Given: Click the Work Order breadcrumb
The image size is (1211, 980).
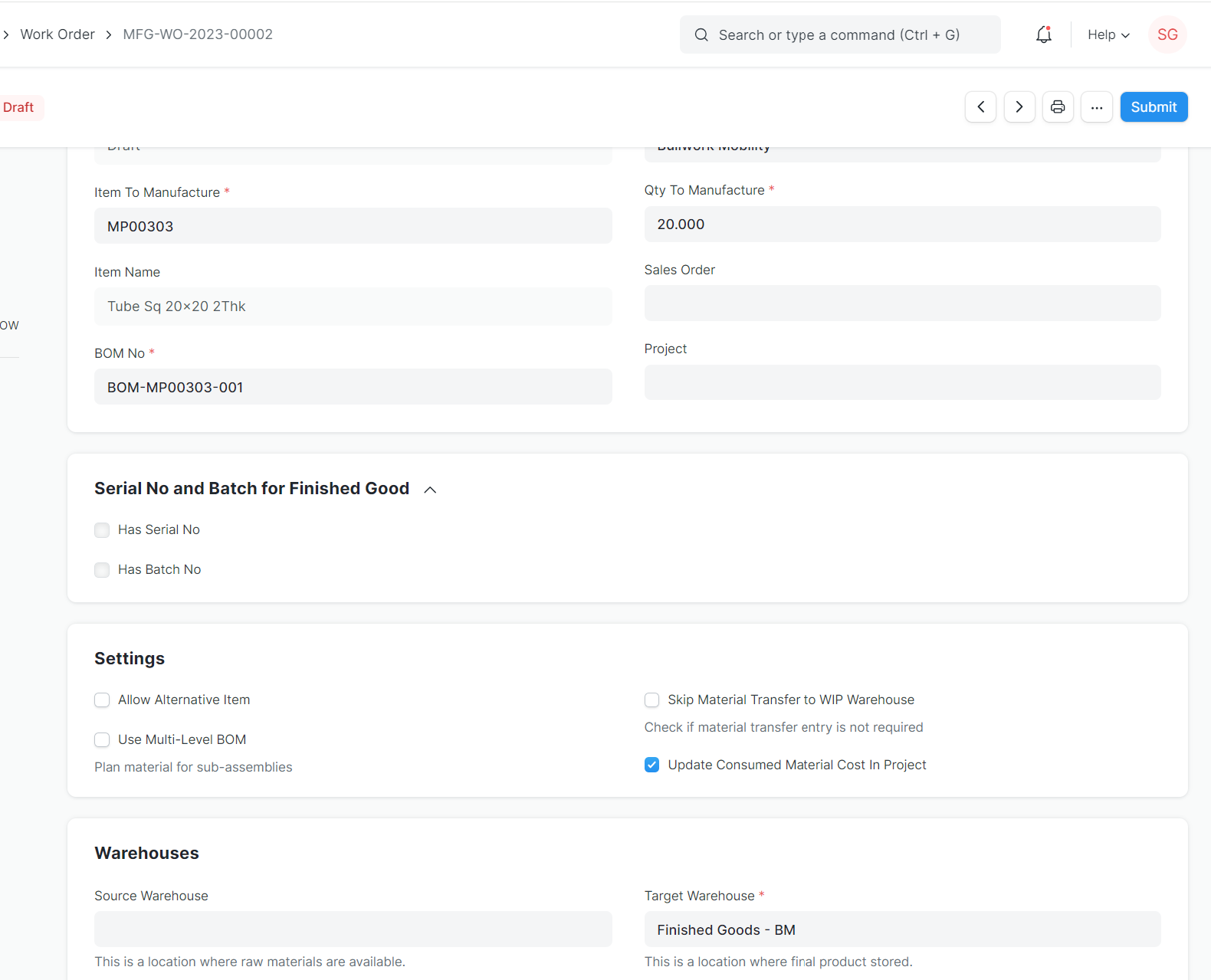Looking at the screenshot, I should click(x=57, y=34).
